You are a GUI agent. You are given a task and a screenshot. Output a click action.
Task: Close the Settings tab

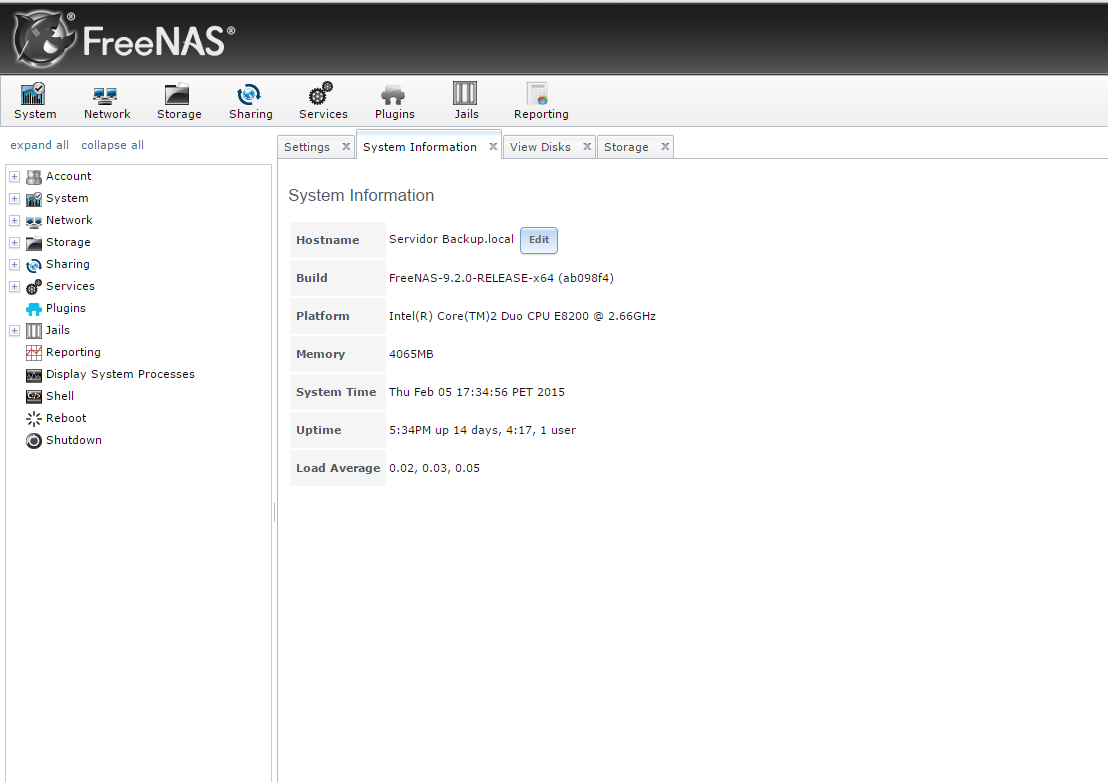click(346, 146)
